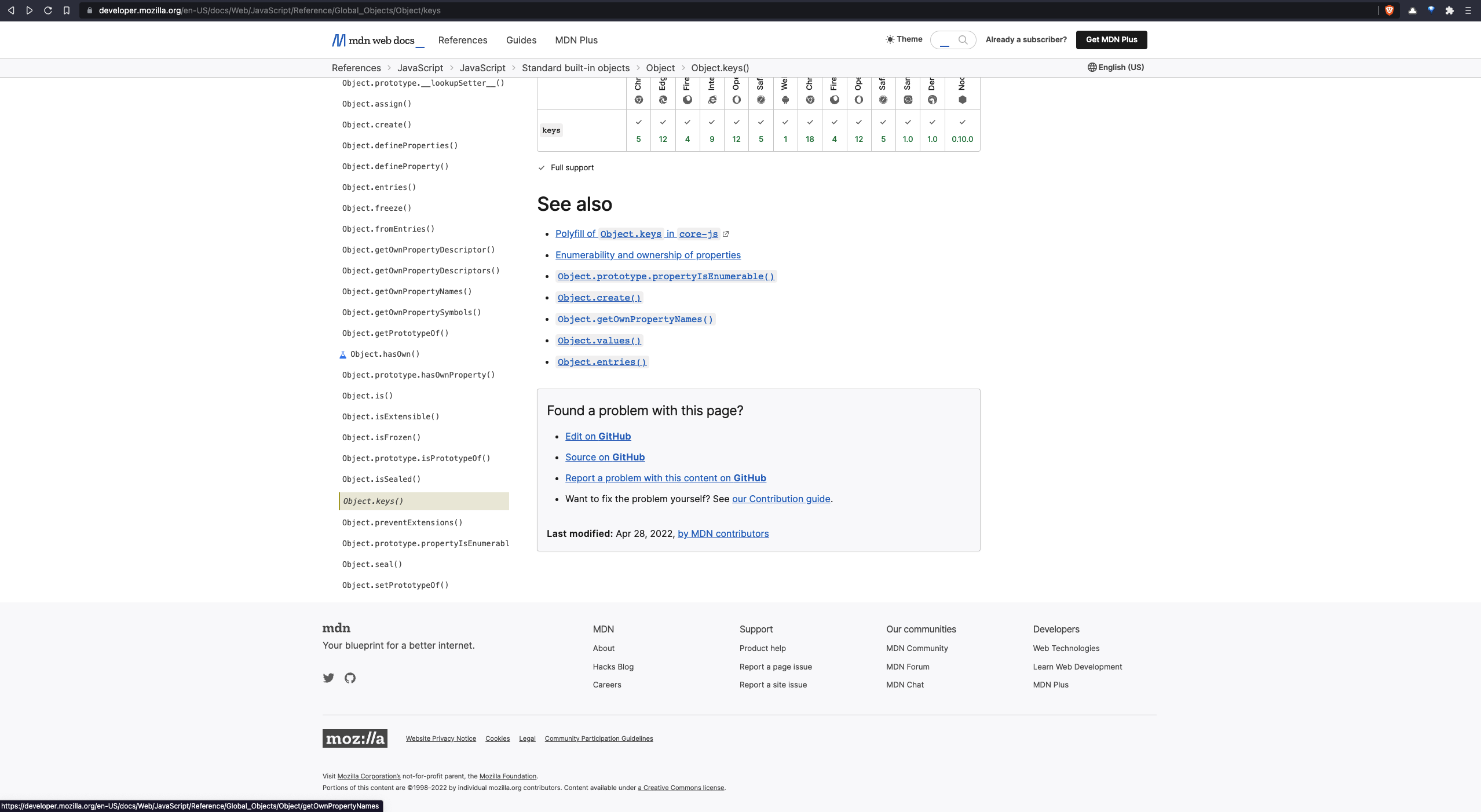
Task: Click the Firefox icon in compatibility table
Action: (x=687, y=99)
